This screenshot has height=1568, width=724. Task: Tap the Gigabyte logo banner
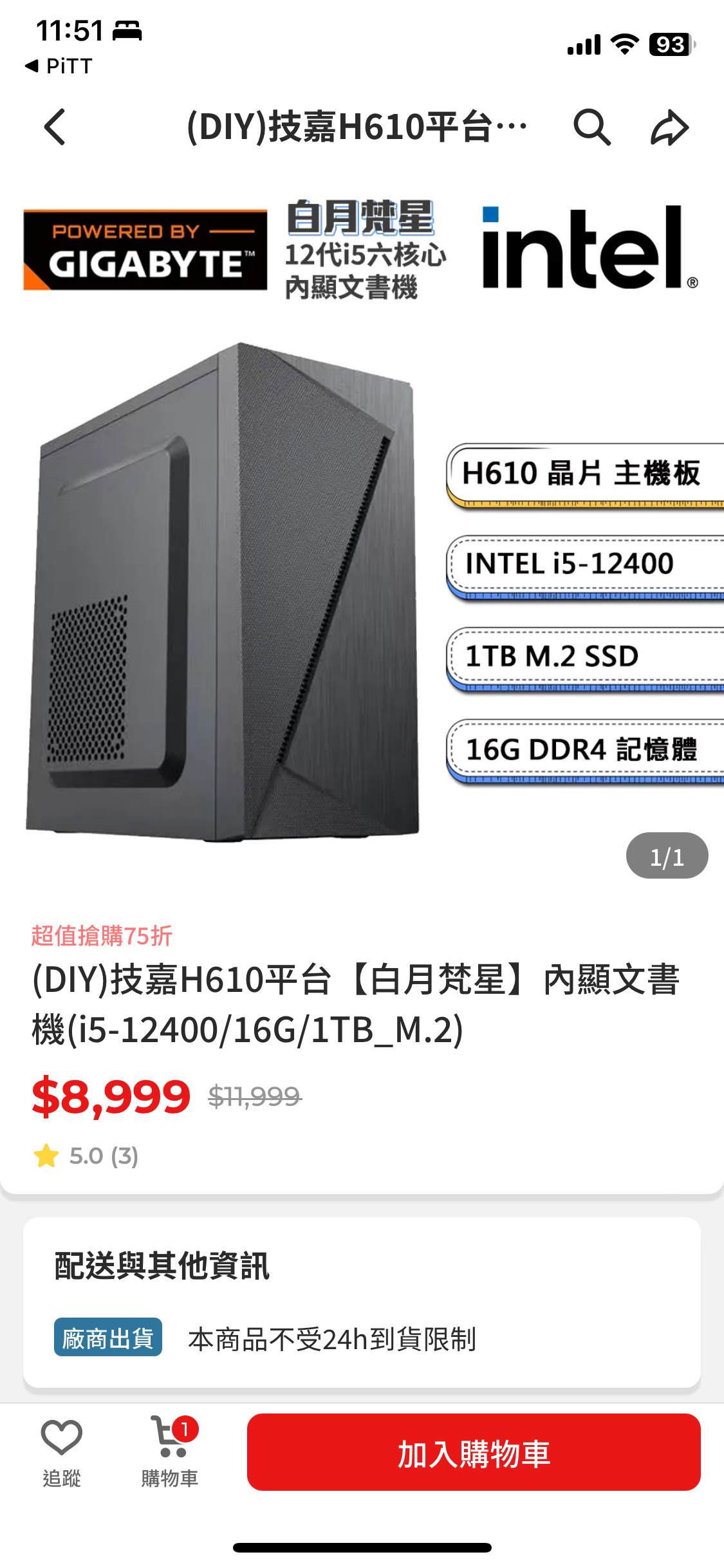click(145, 250)
